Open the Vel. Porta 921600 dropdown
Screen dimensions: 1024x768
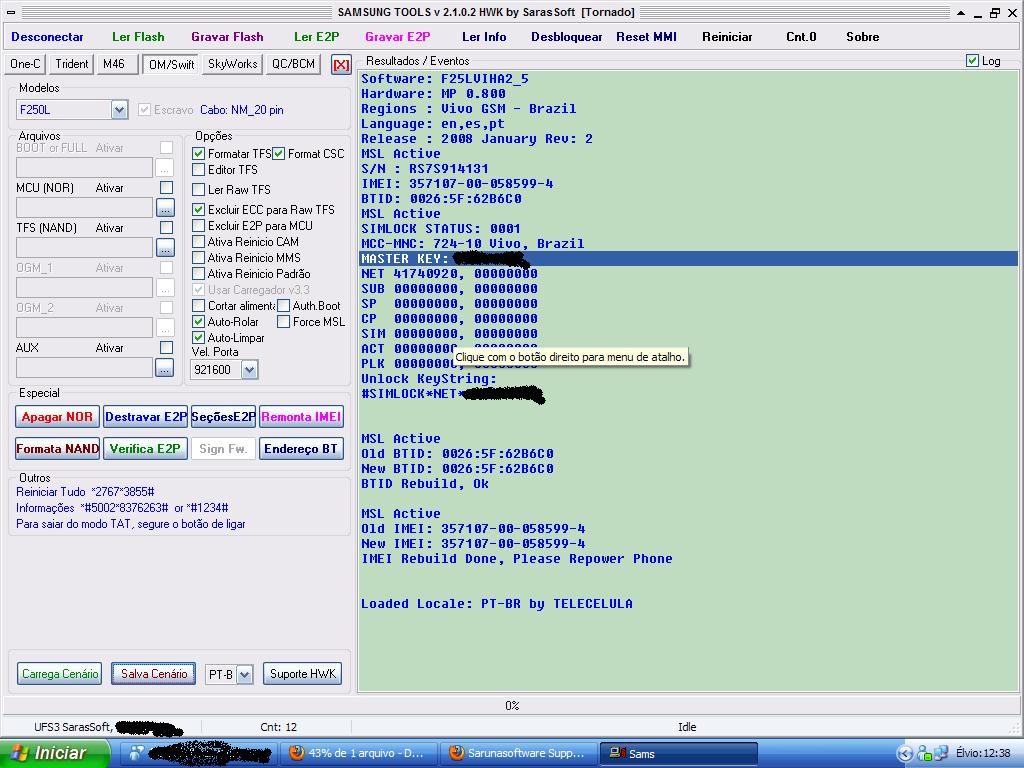pyautogui.click(x=249, y=370)
